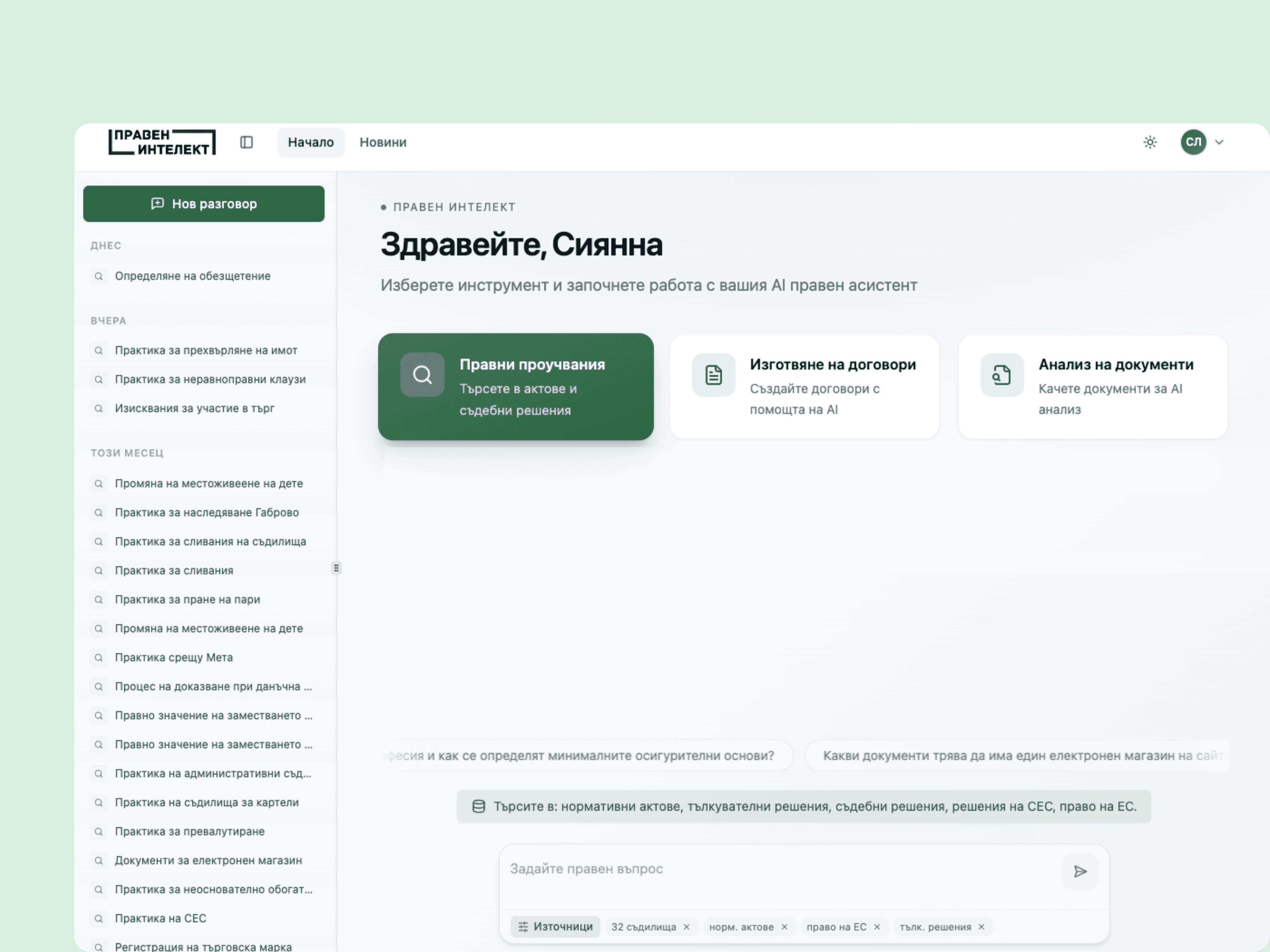This screenshot has width=1270, height=952.
Task: Click the send arrow icon
Action: [x=1080, y=872]
